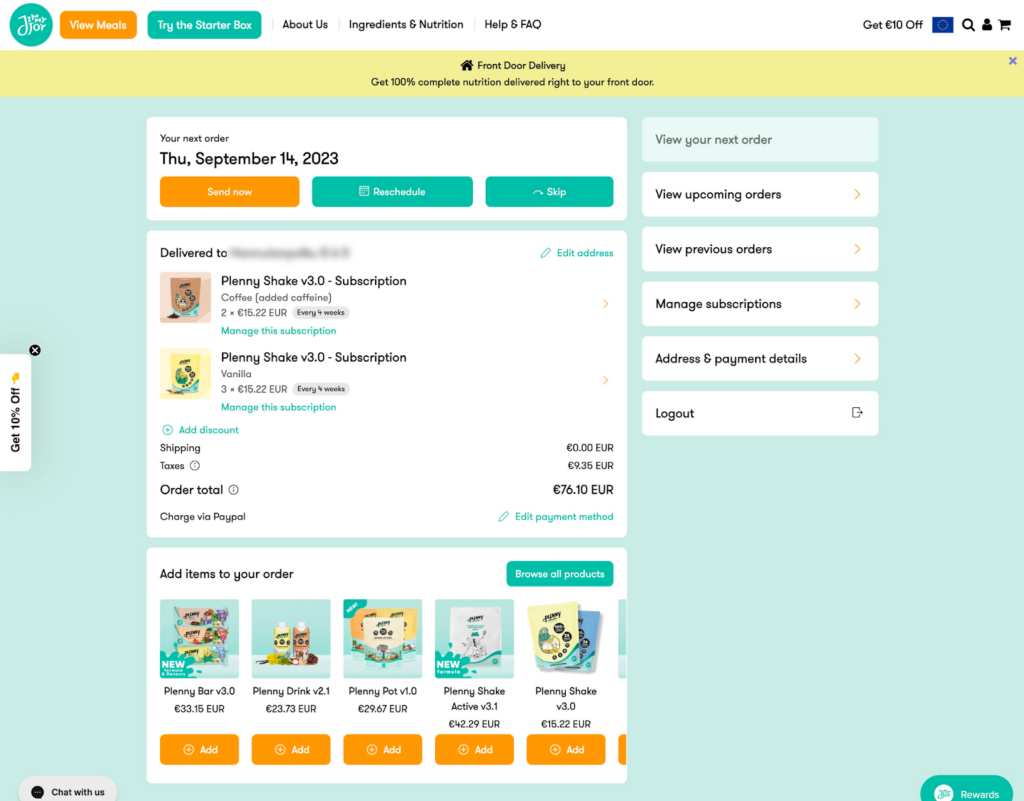Expand the Vanilla subscription item chevron
The height and width of the screenshot is (801, 1024).
pos(605,380)
